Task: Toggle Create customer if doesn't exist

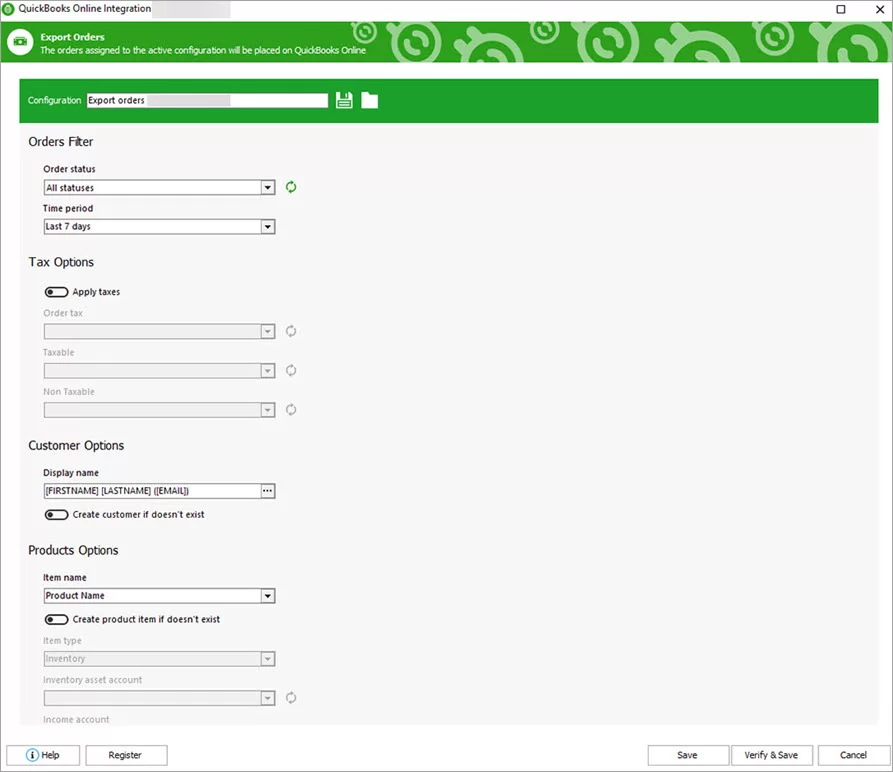Action: click(56, 515)
